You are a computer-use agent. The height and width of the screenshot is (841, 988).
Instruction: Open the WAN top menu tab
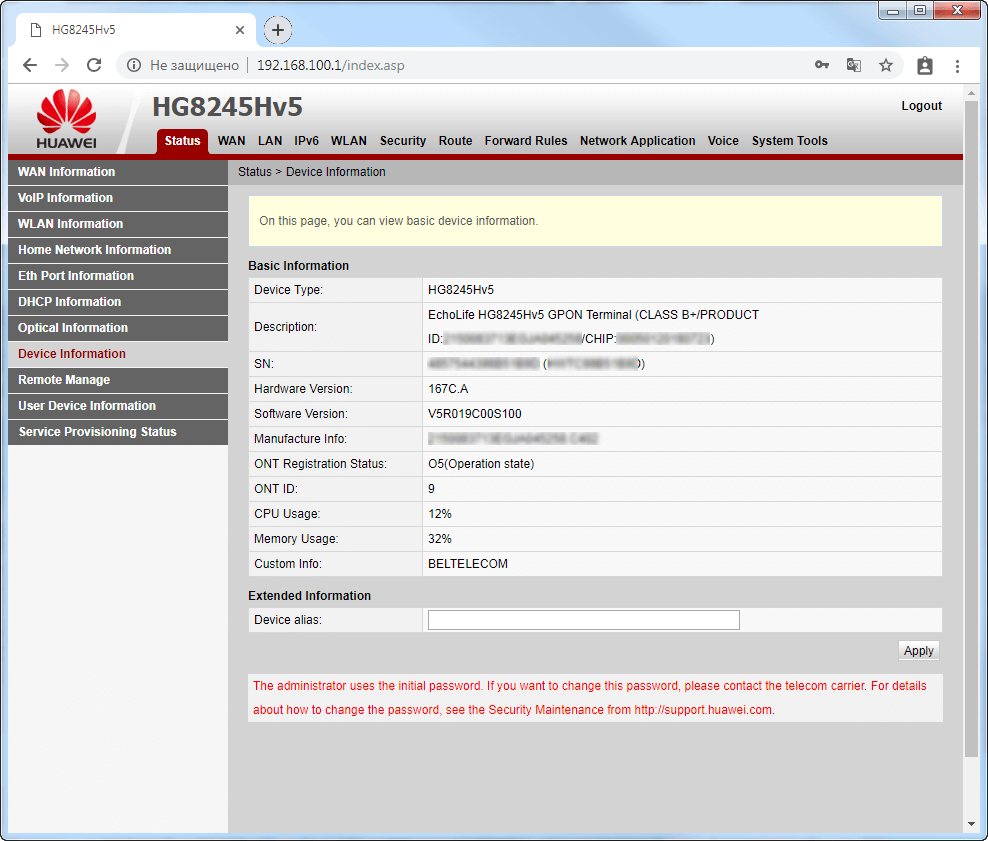231,141
